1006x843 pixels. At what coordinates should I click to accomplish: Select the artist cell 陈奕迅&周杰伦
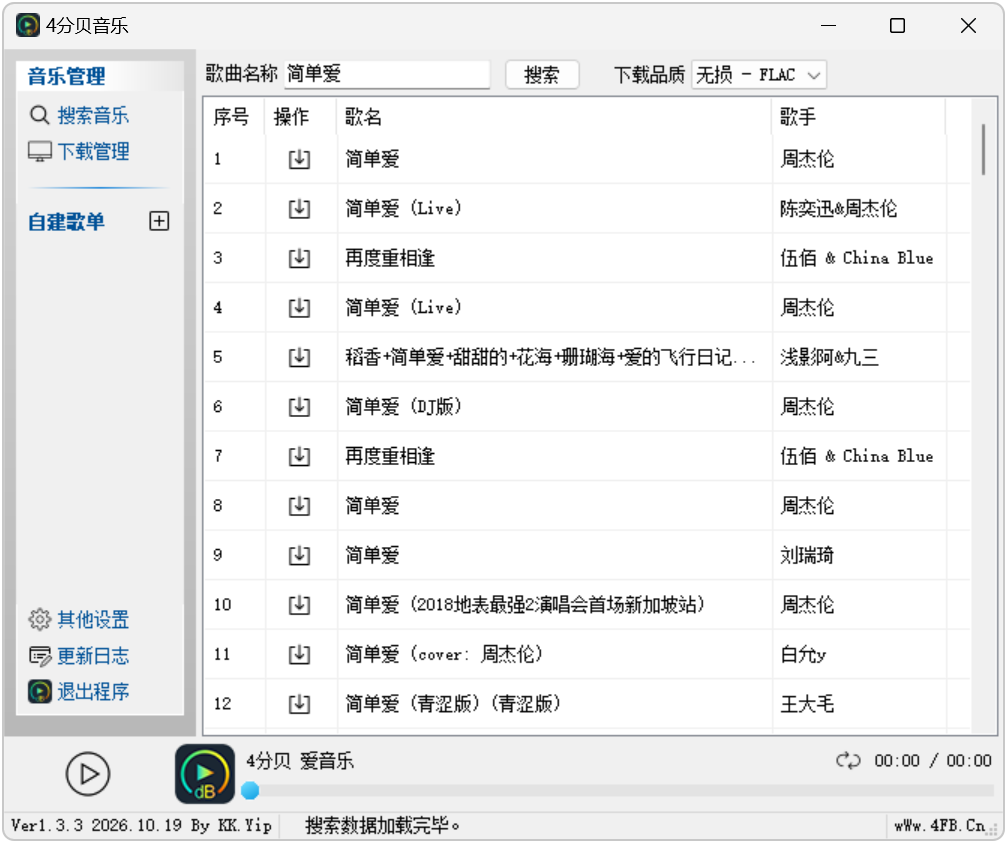click(x=839, y=209)
